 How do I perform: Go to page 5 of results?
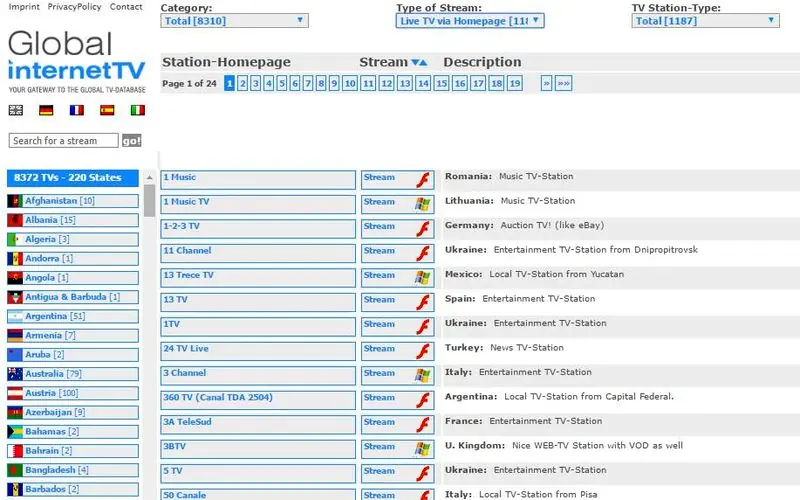click(x=282, y=83)
